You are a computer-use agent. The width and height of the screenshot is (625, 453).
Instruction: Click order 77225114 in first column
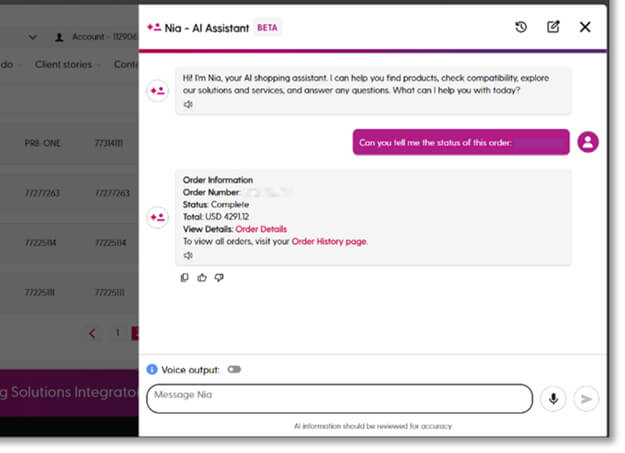pyautogui.click(x=40, y=243)
